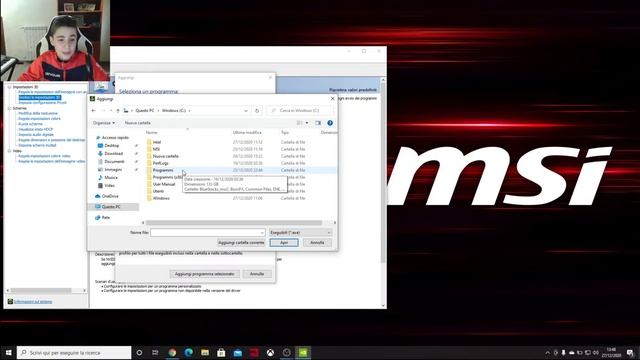Screen dimensions: 640x360
Task: Refresh the Windows (C:) folder listing
Action: click(257, 111)
